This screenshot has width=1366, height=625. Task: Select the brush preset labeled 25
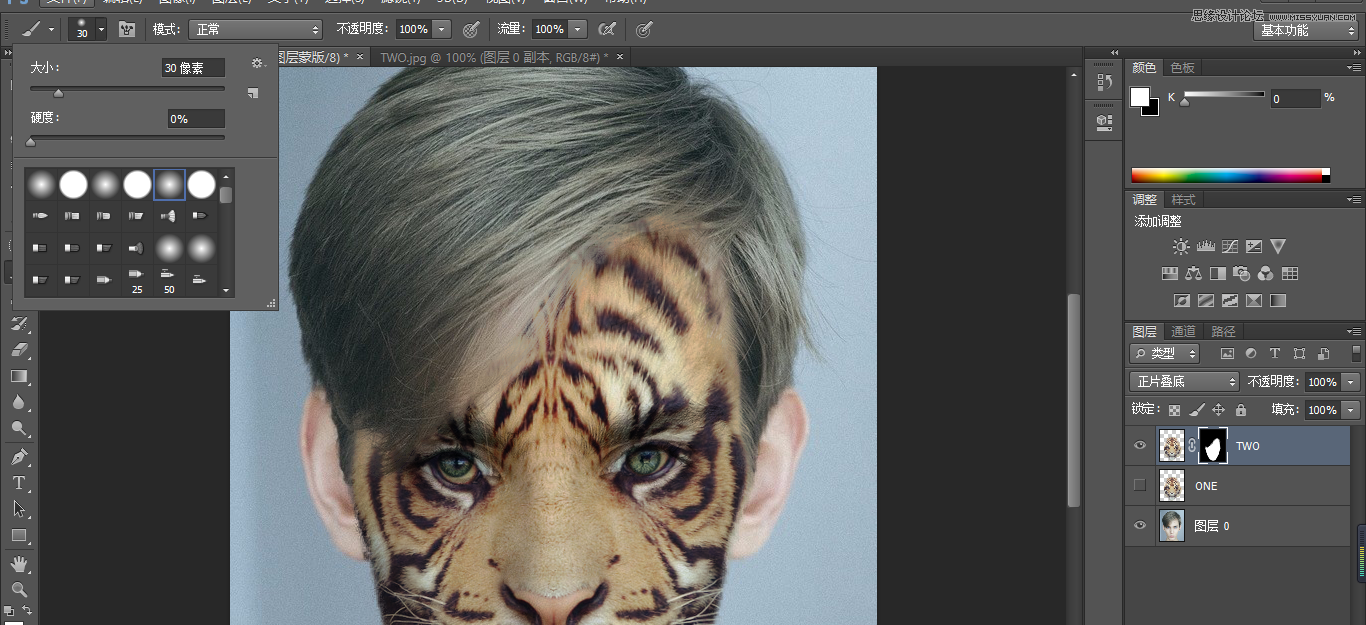(x=137, y=279)
